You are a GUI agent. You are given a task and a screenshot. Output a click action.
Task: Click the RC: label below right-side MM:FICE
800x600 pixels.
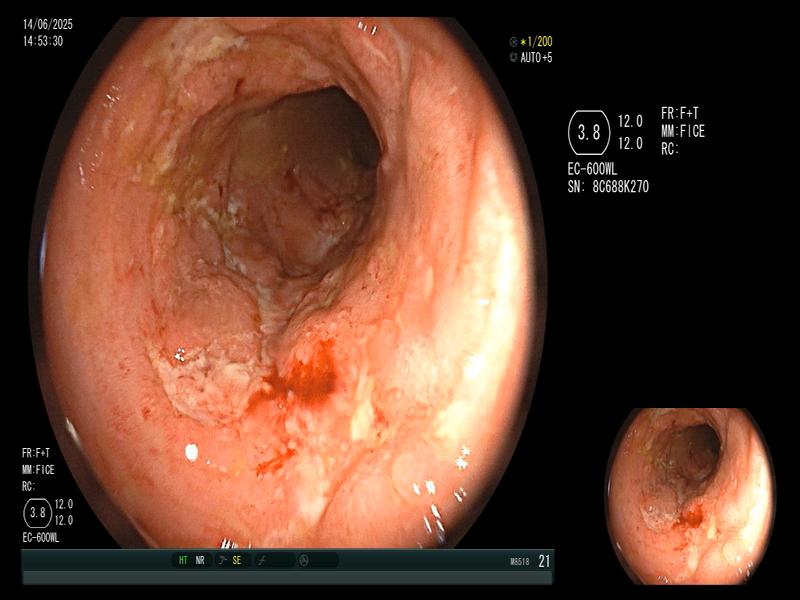click(670, 149)
